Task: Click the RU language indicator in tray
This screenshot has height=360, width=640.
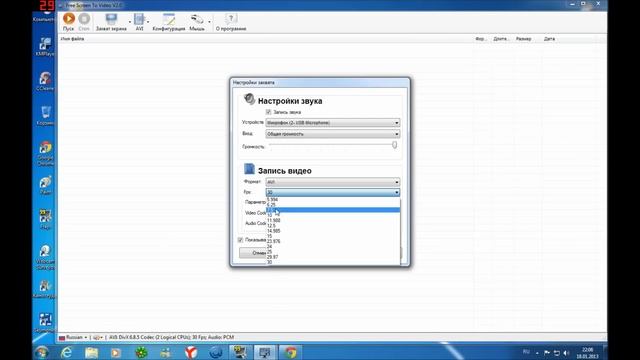Action: [x=526, y=352]
